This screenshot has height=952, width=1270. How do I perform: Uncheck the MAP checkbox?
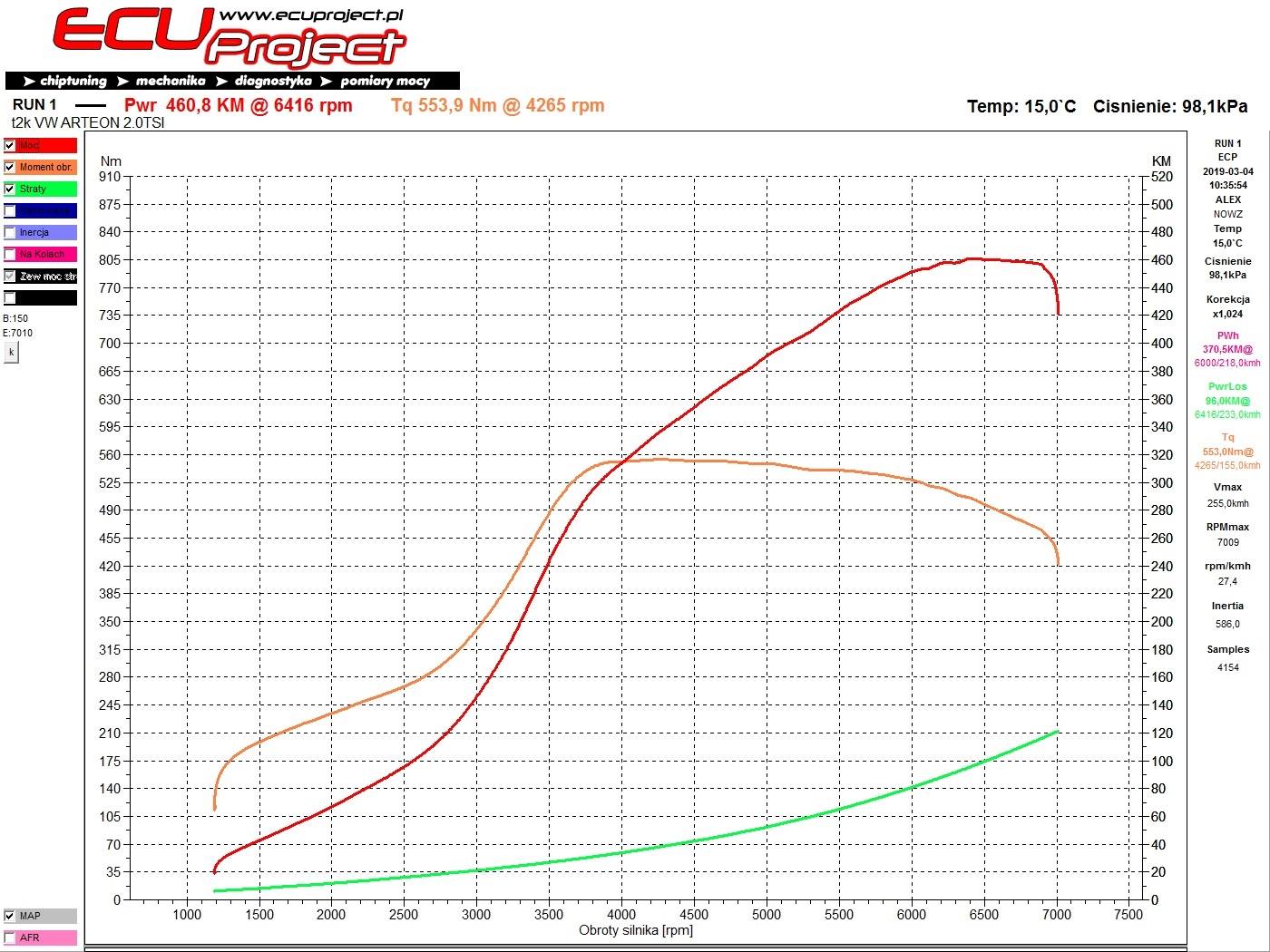[10, 916]
